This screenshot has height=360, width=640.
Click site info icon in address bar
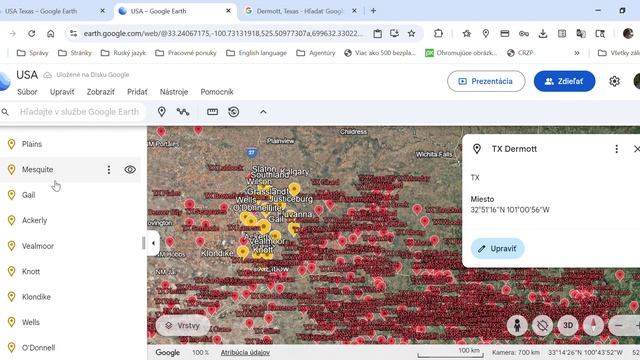point(73,33)
